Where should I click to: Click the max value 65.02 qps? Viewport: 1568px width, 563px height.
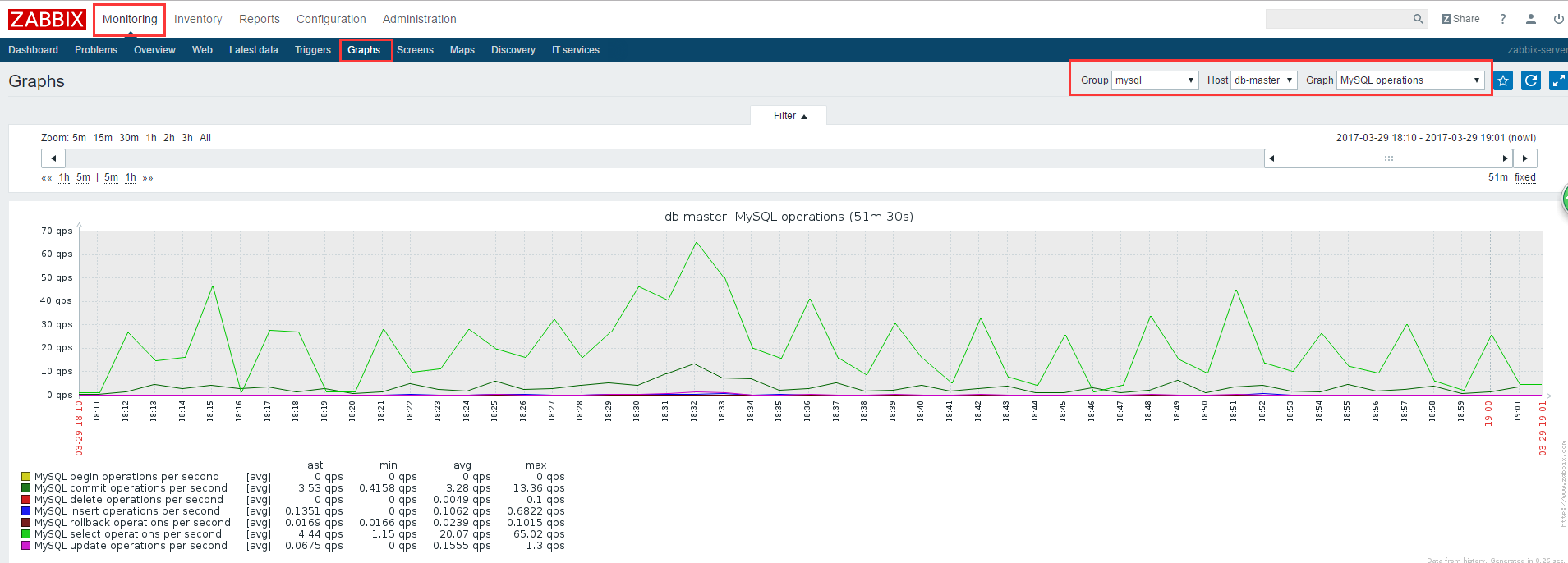pyautogui.click(x=539, y=534)
